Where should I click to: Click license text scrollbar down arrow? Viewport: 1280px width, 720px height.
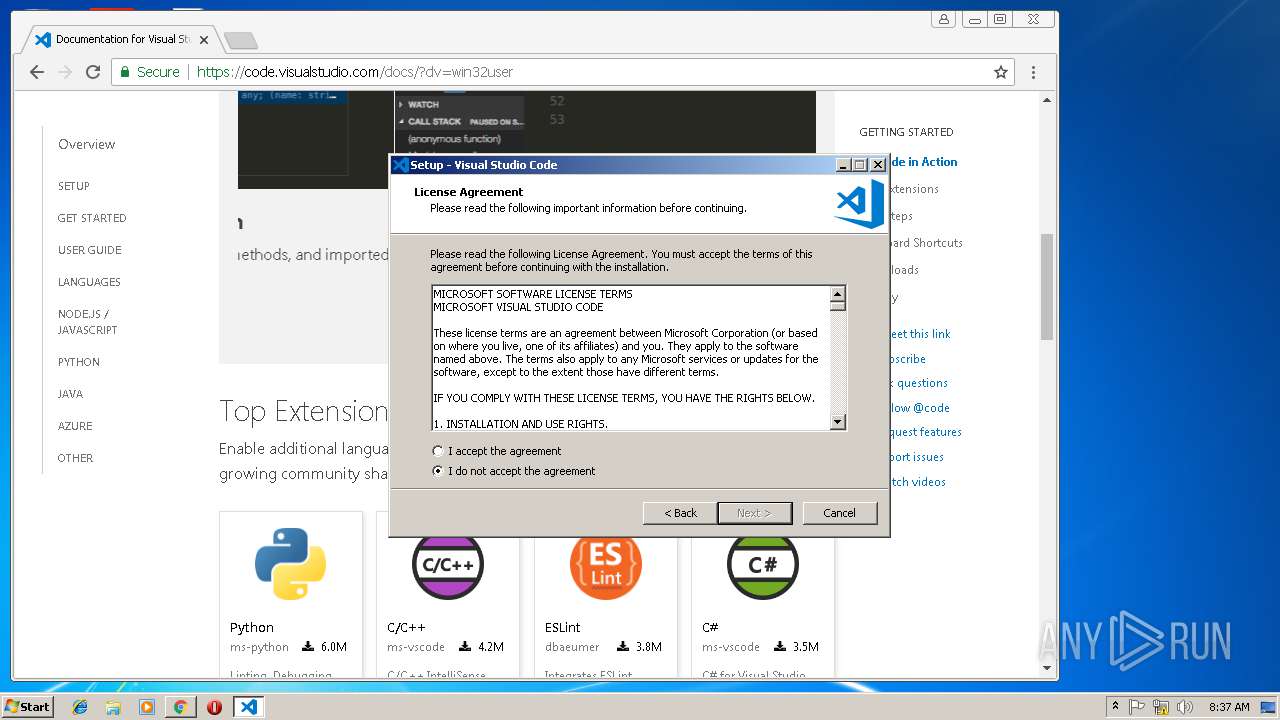838,423
